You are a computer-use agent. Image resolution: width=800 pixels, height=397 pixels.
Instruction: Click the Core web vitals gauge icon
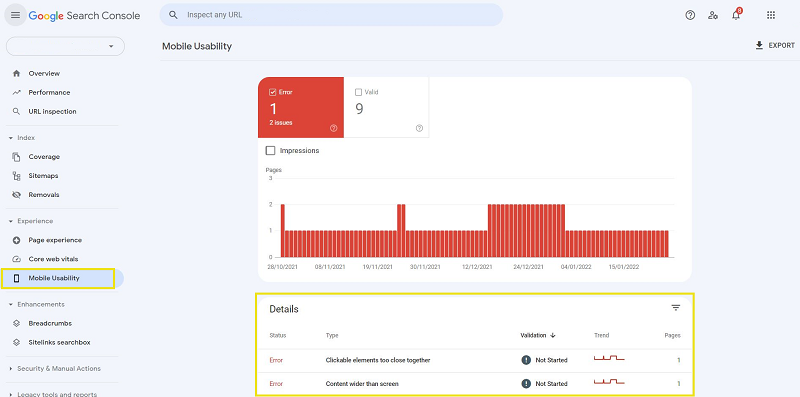click(x=16, y=259)
